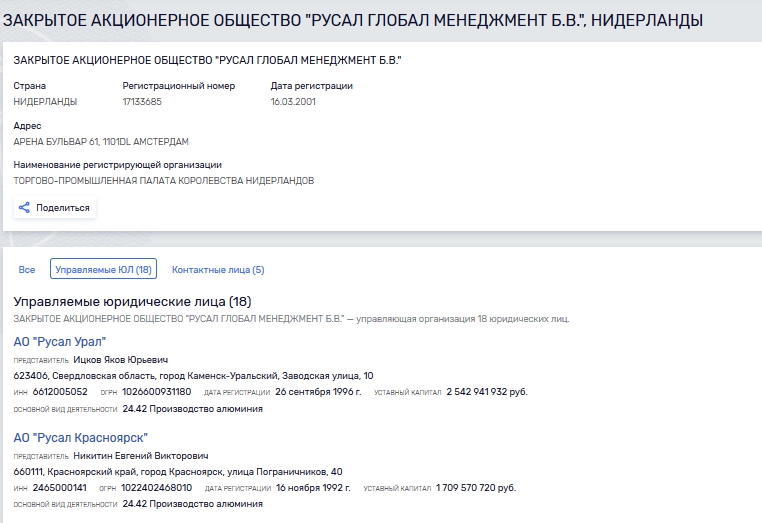
Task: Click the page title with НИДЕРЛАНДЫ
Action: 353,20
